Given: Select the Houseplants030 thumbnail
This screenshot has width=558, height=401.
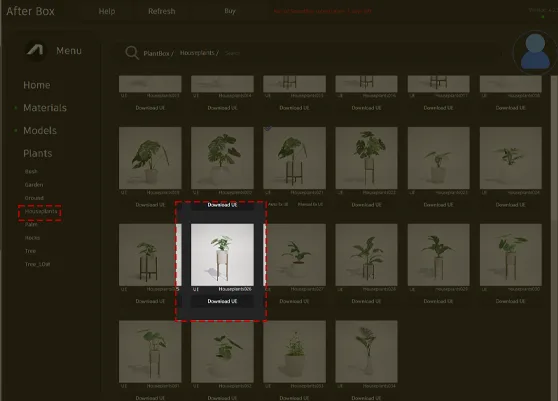Looking at the screenshot, I should pyautogui.click(x=511, y=255).
